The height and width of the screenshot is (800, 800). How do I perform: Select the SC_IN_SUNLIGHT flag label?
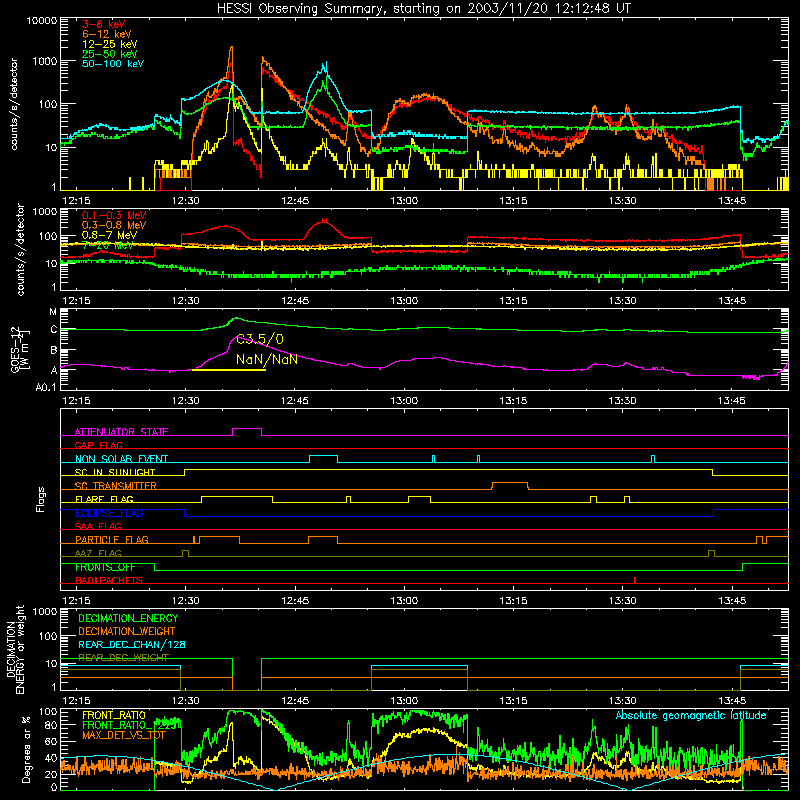(x=115, y=472)
